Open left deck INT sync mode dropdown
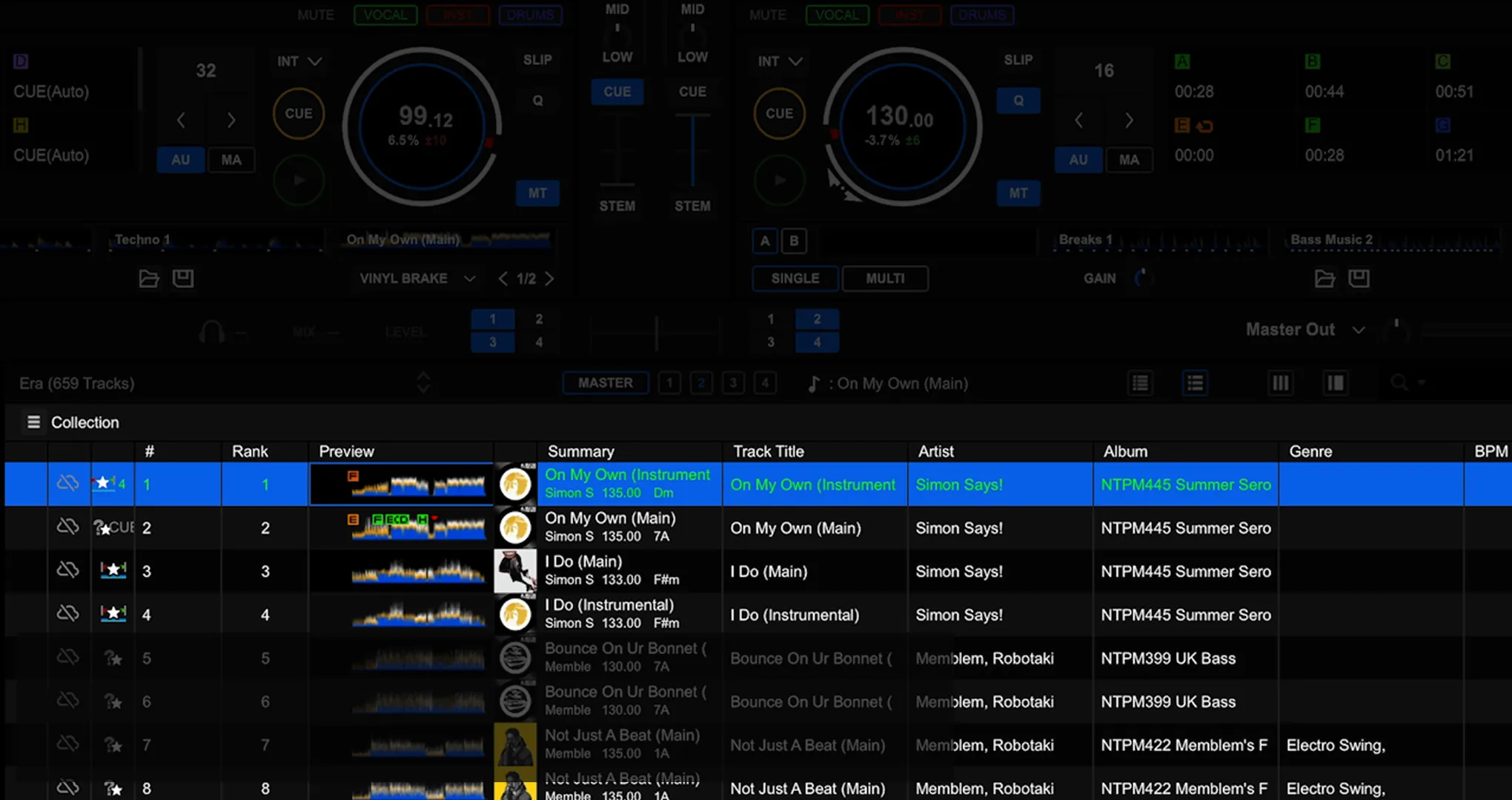 tap(299, 61)
